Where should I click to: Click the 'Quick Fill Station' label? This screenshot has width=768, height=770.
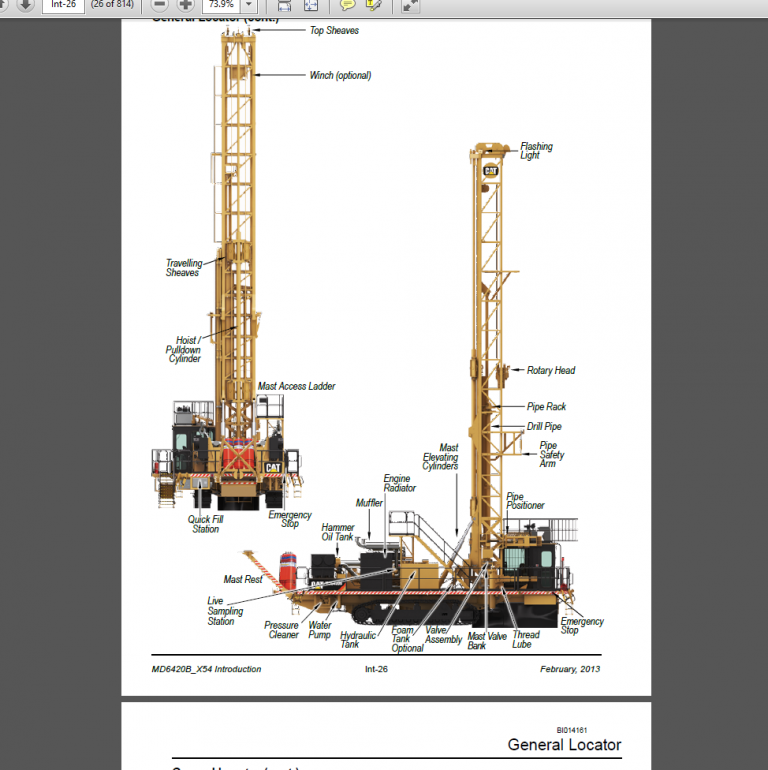pyautogui.click(x=205, y=524)
